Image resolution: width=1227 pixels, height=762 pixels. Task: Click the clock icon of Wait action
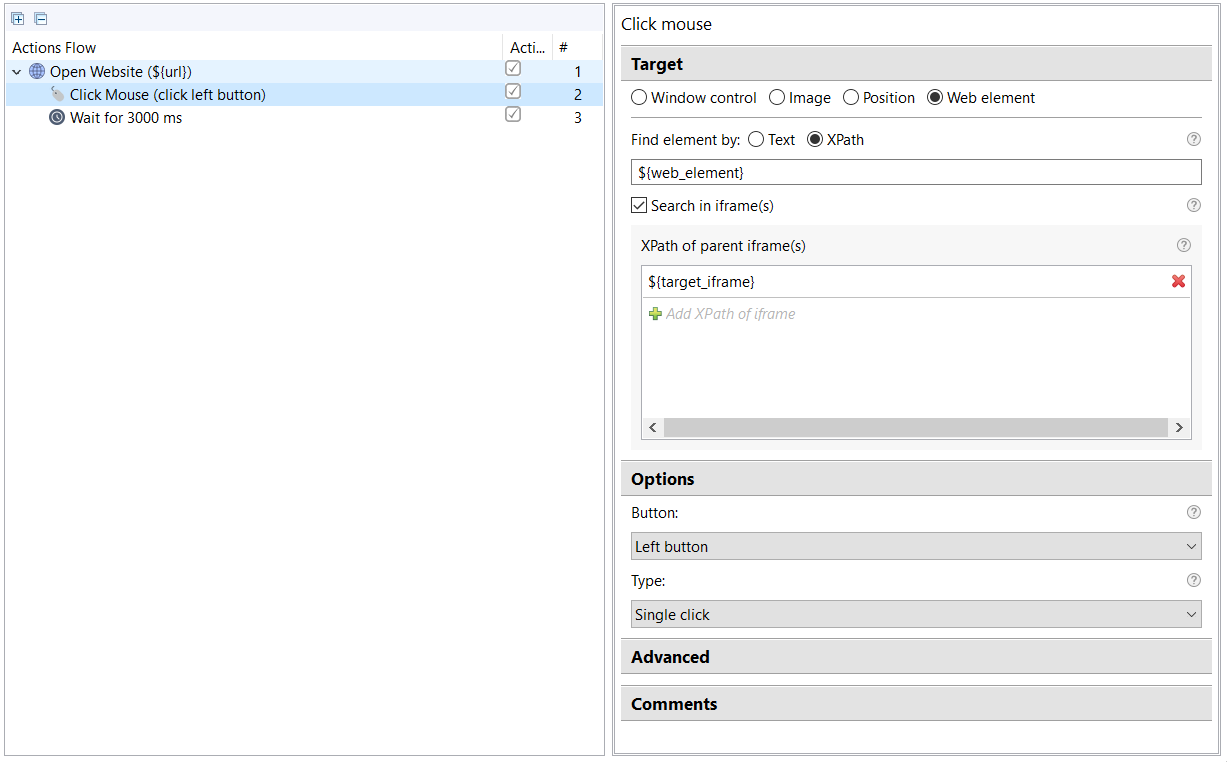click(57, 117)
